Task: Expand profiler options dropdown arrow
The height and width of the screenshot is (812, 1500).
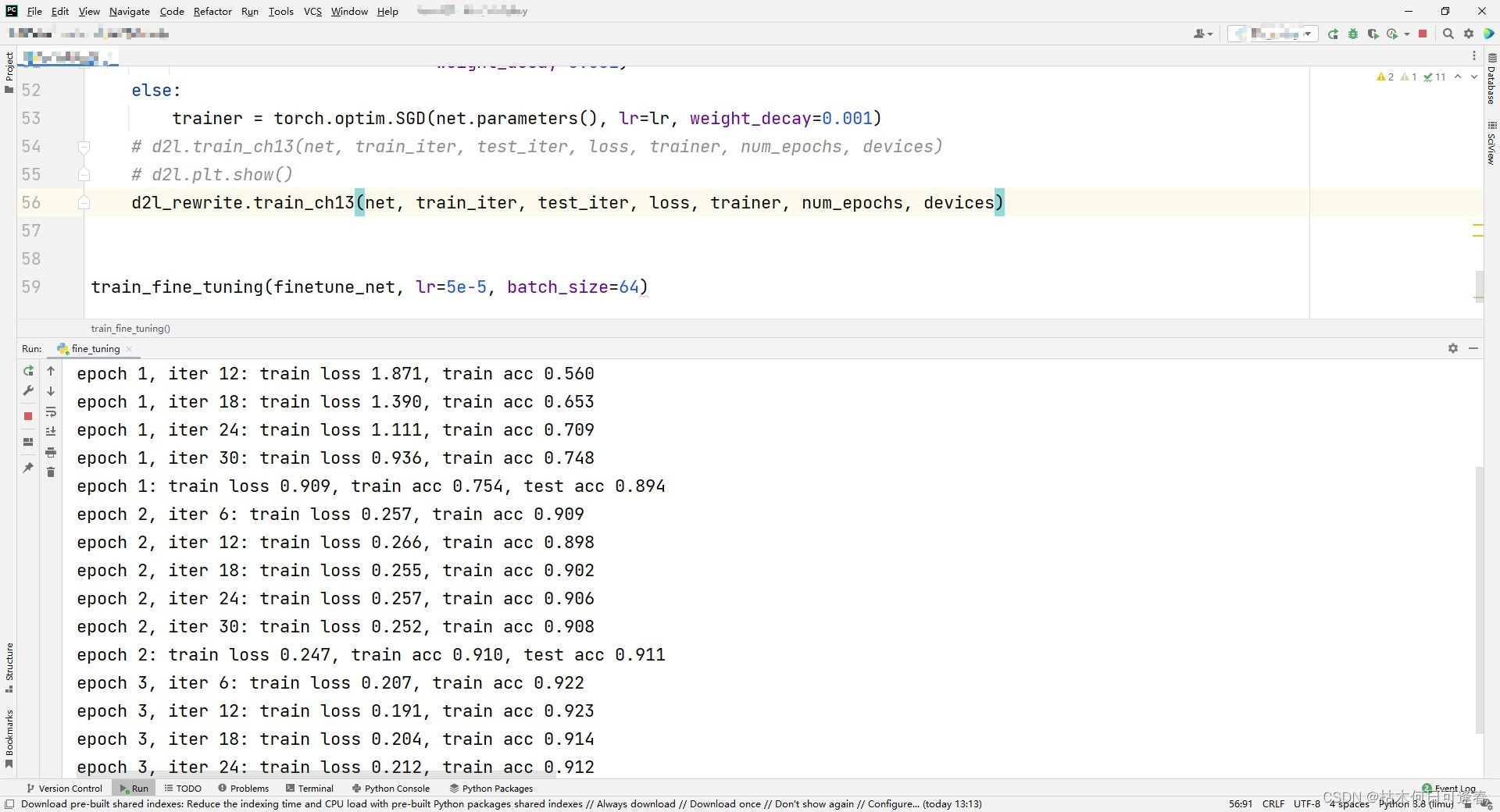Action: [1407, 34]
